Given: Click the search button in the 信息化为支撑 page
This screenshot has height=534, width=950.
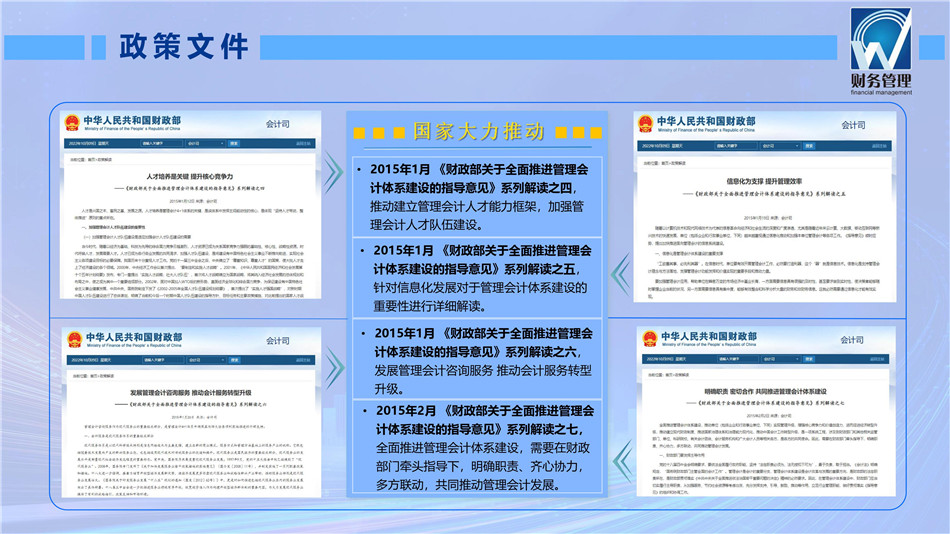Looking at the screenshot, I should coord(809,146).
